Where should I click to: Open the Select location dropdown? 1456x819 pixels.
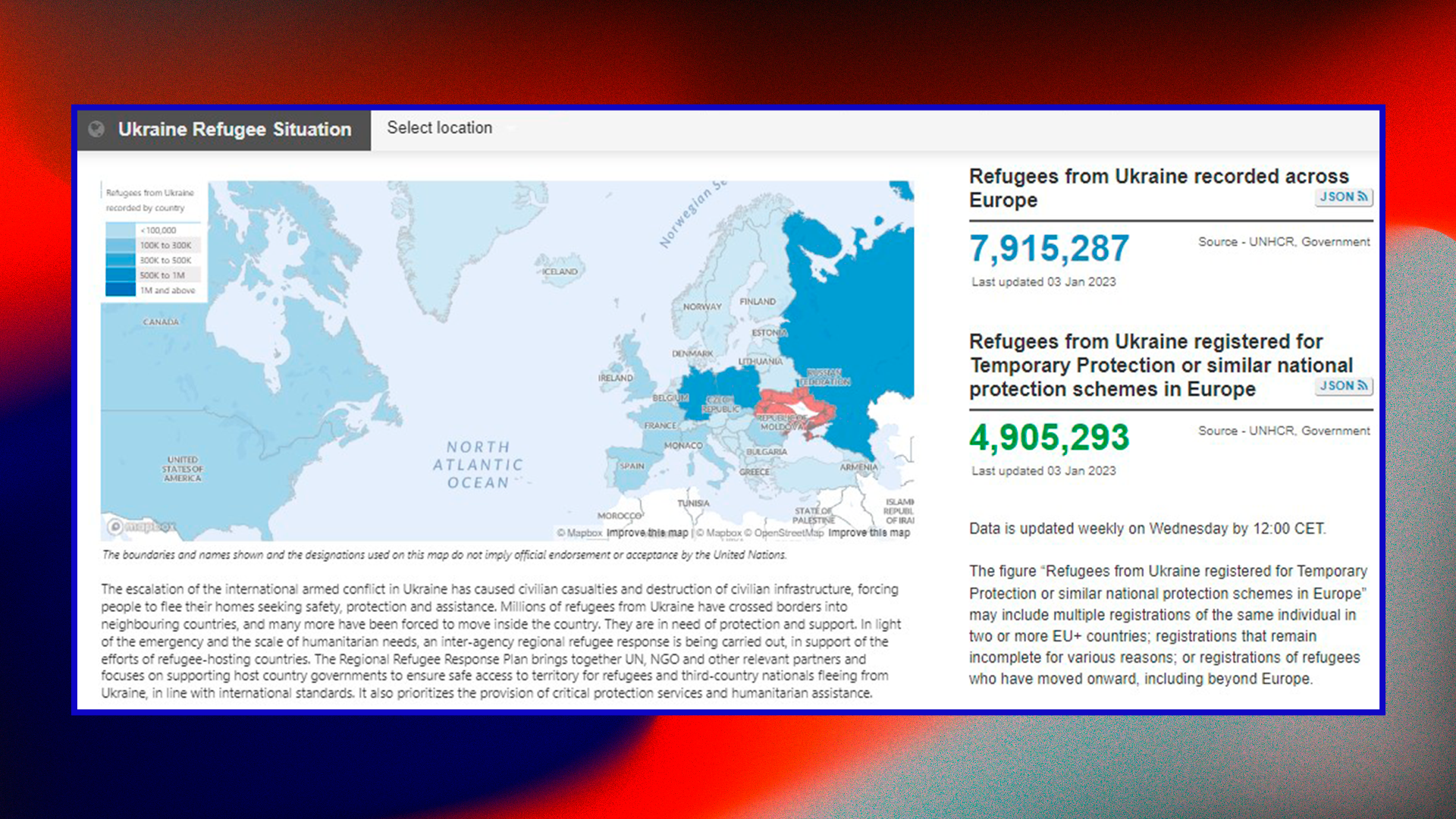[x=440, y=128]
